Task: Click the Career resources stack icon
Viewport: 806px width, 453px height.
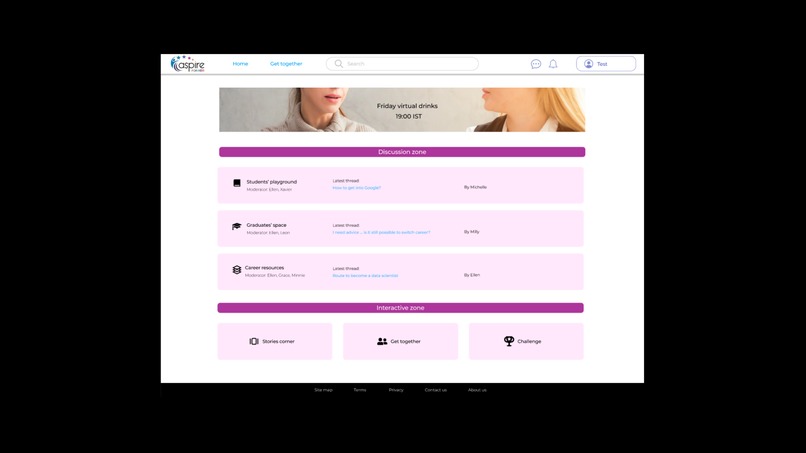Action: [236, 270]
